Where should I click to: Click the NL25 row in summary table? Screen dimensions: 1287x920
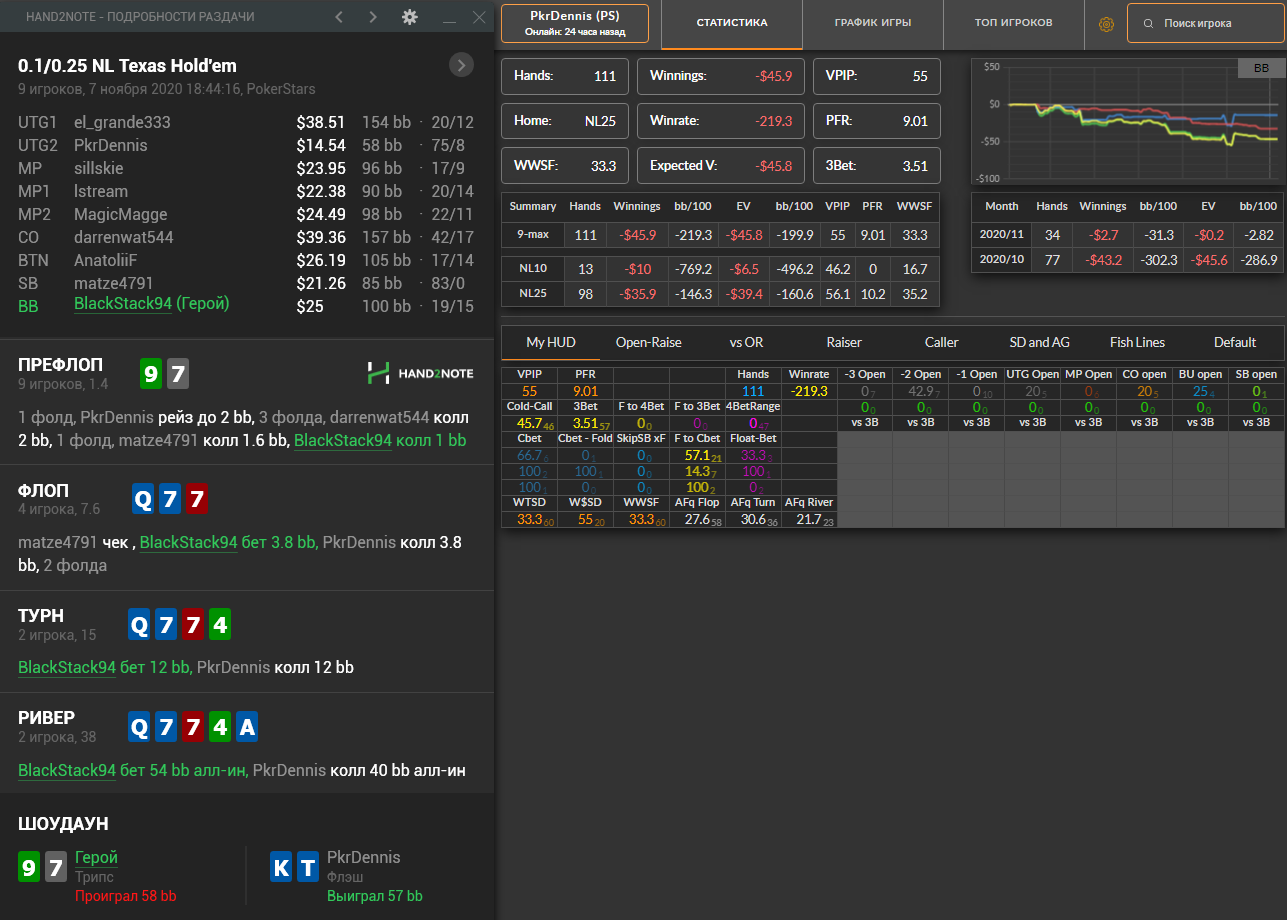coord(720,294)
